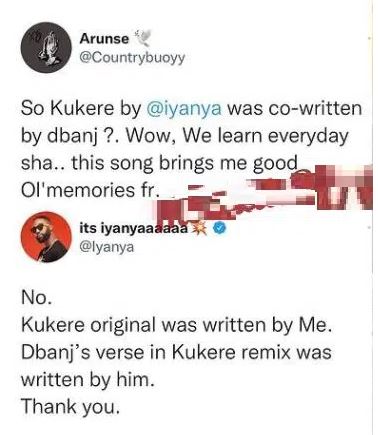378x435 pixels.
Task: Open Arunse's praying hands profile picture
Action: click(46, 47)
